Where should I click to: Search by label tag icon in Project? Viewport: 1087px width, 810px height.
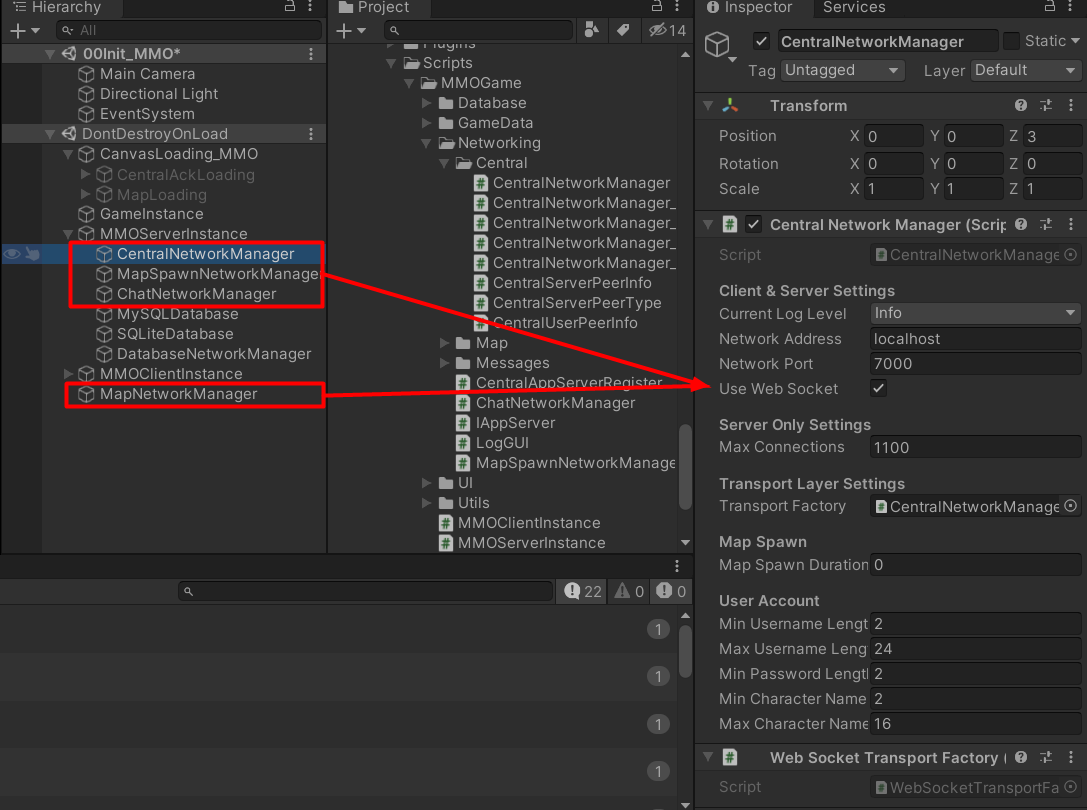point(623,30)
